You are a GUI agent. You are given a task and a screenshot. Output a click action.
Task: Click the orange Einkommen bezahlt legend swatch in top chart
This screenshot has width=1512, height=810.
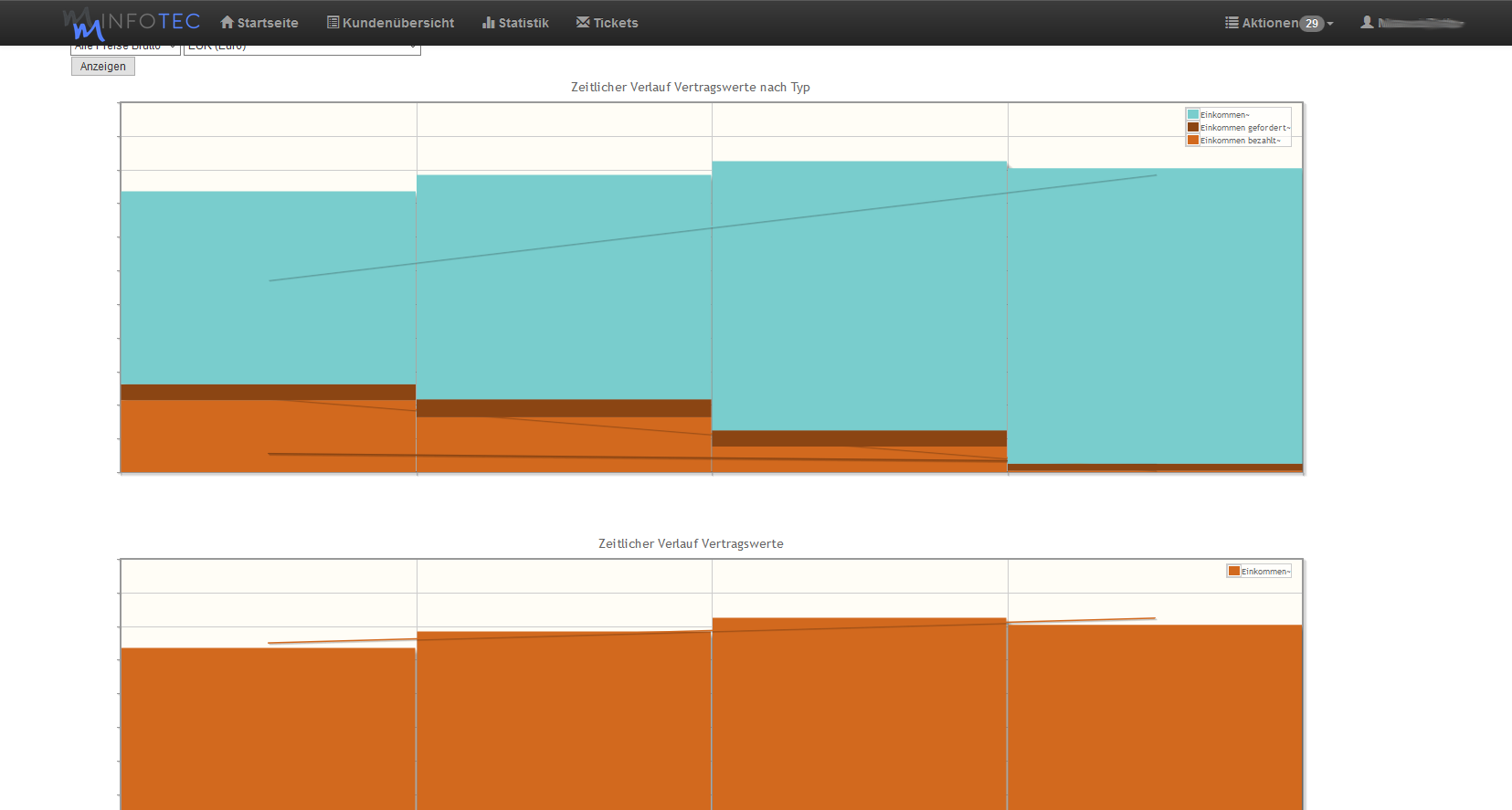click(1193, 140)
